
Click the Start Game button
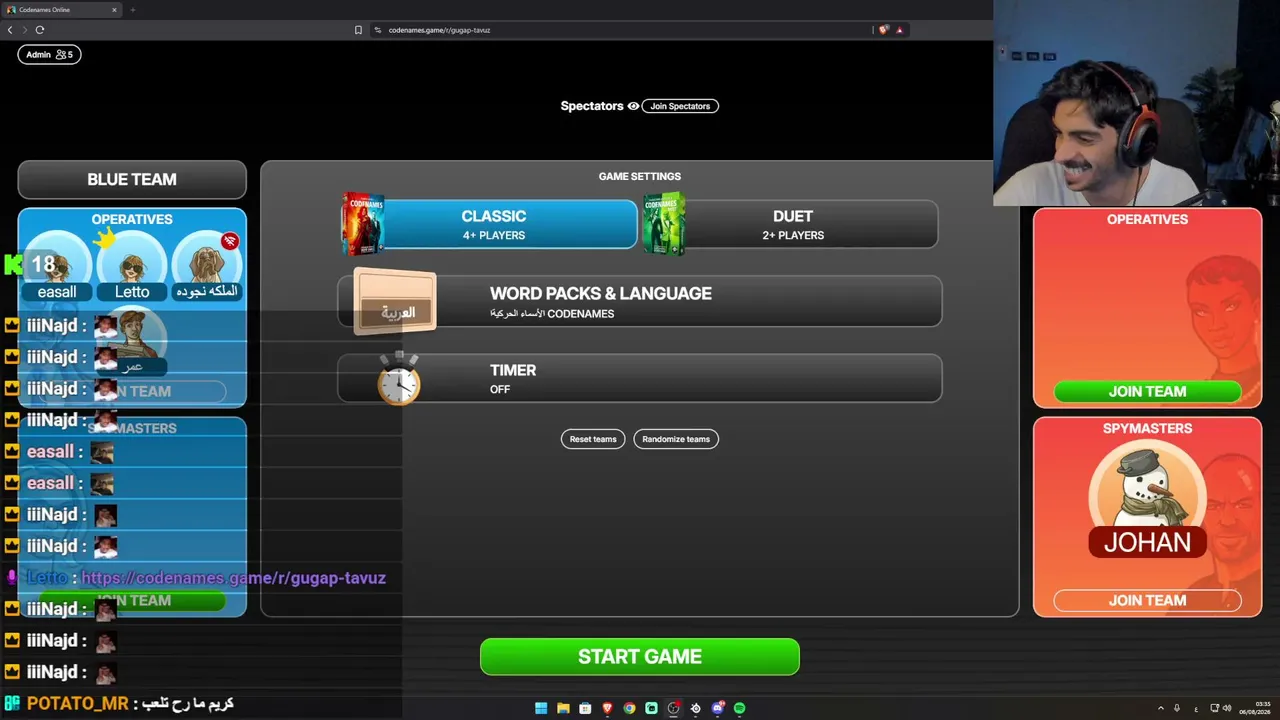(640, 657)
